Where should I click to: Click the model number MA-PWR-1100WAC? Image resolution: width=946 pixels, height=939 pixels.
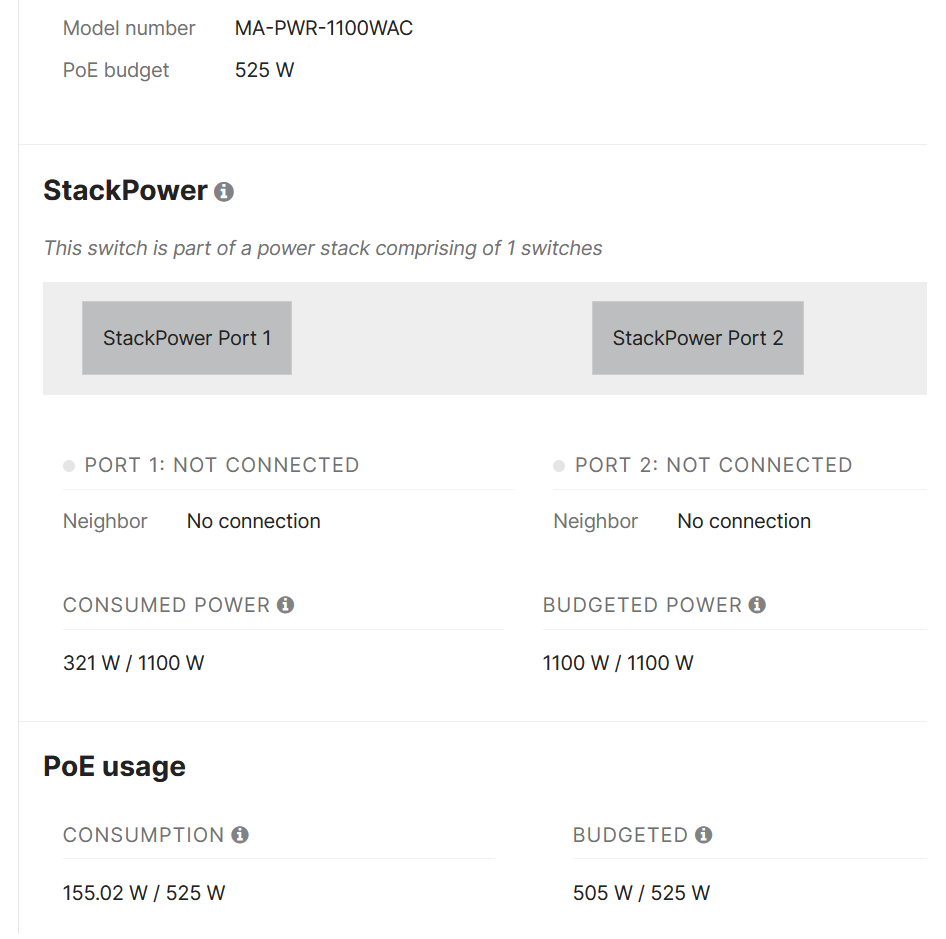pyautogui.click(x=323, y=28)
